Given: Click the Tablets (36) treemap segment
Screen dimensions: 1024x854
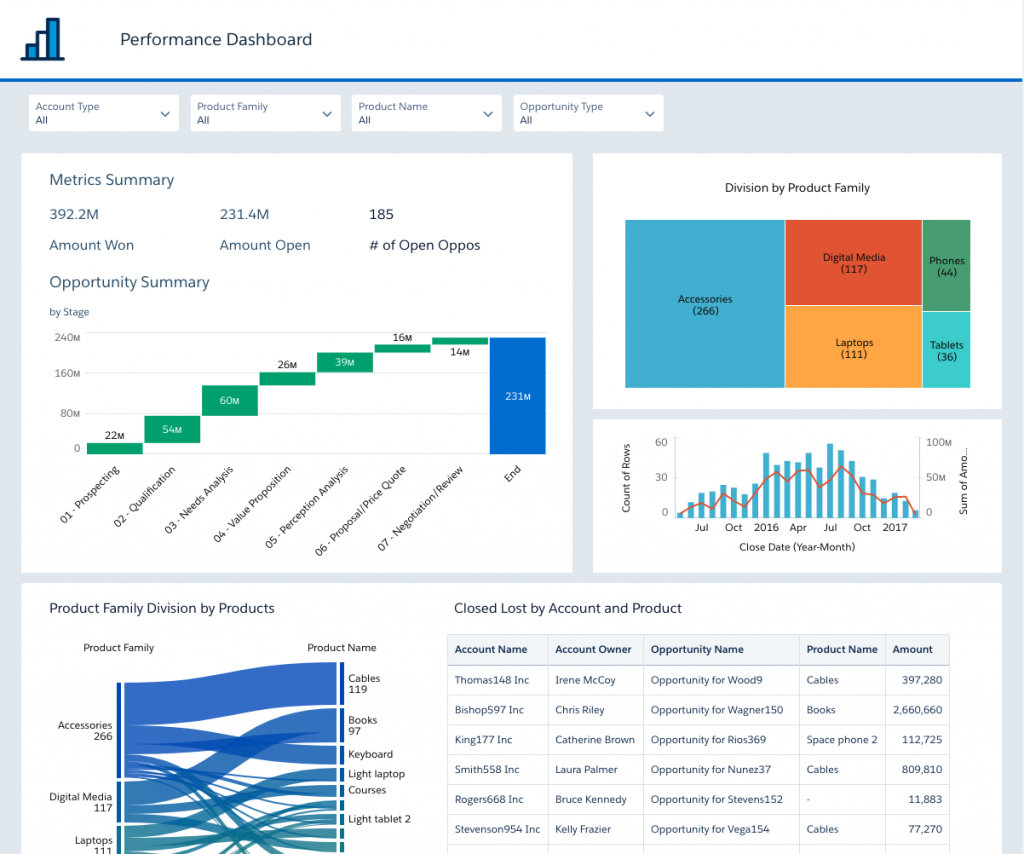Looking at the screenshot, I should coord(946,349).
